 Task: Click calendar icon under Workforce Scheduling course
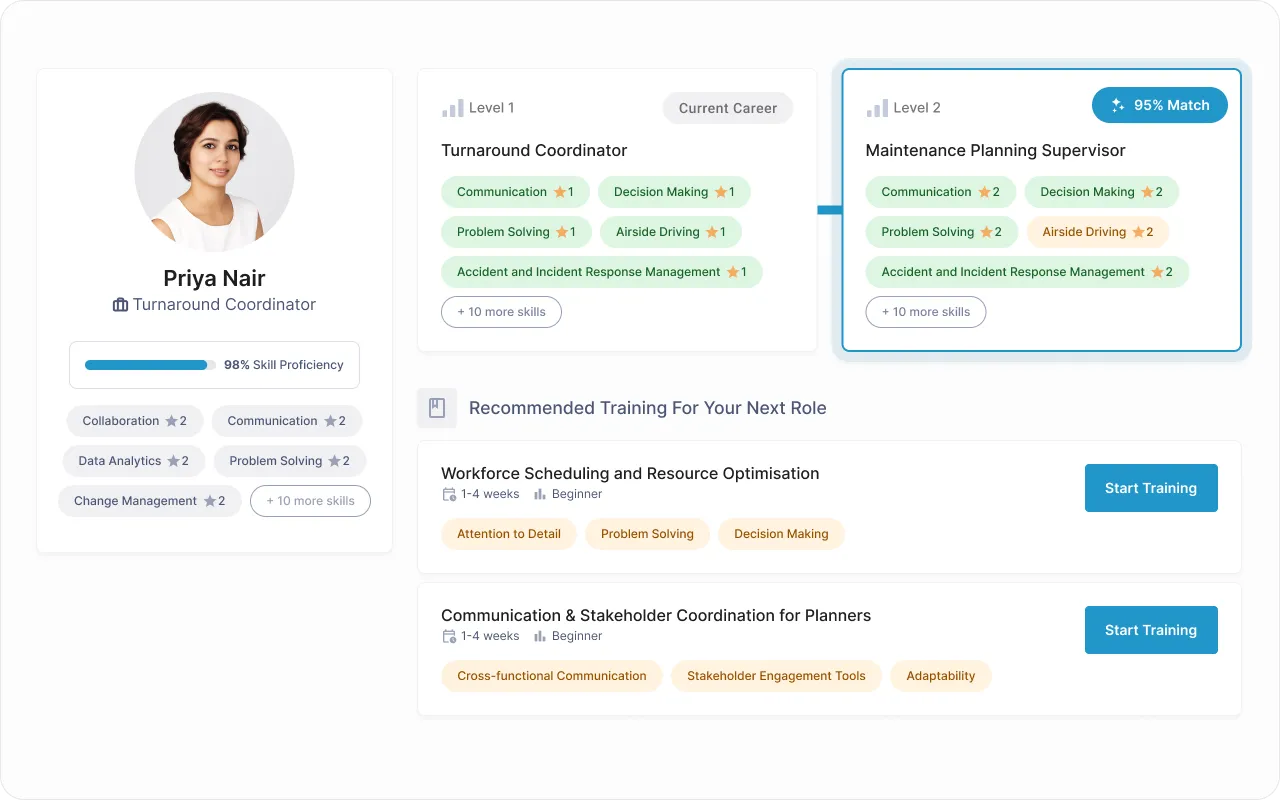coord(449,494)
